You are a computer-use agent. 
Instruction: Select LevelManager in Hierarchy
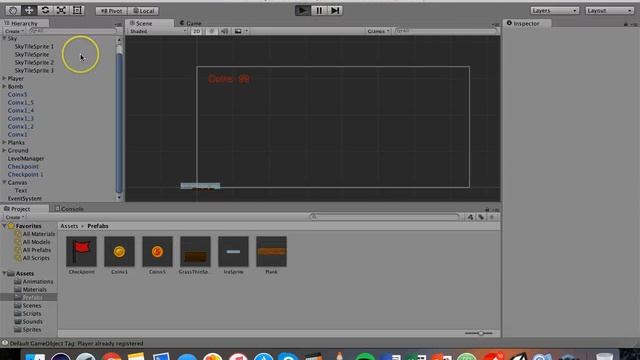tap(26, 158)
